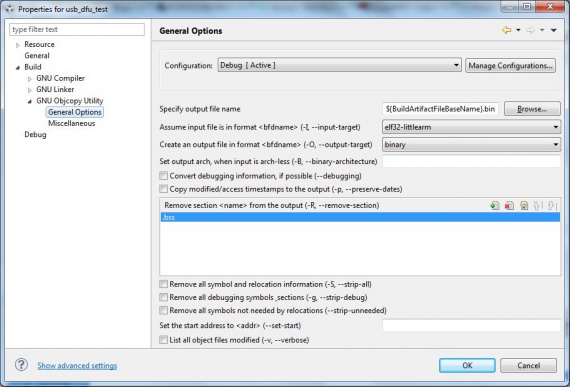Click the binary-architecture input field
This screenshot has width=570, height=387.
(x=471, y=161)
